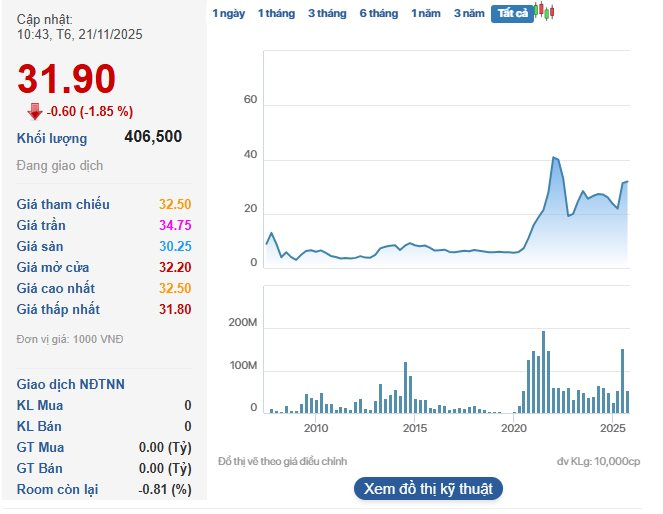
Task: Click the price line peak near 2021
Action: tap(553, 157)
